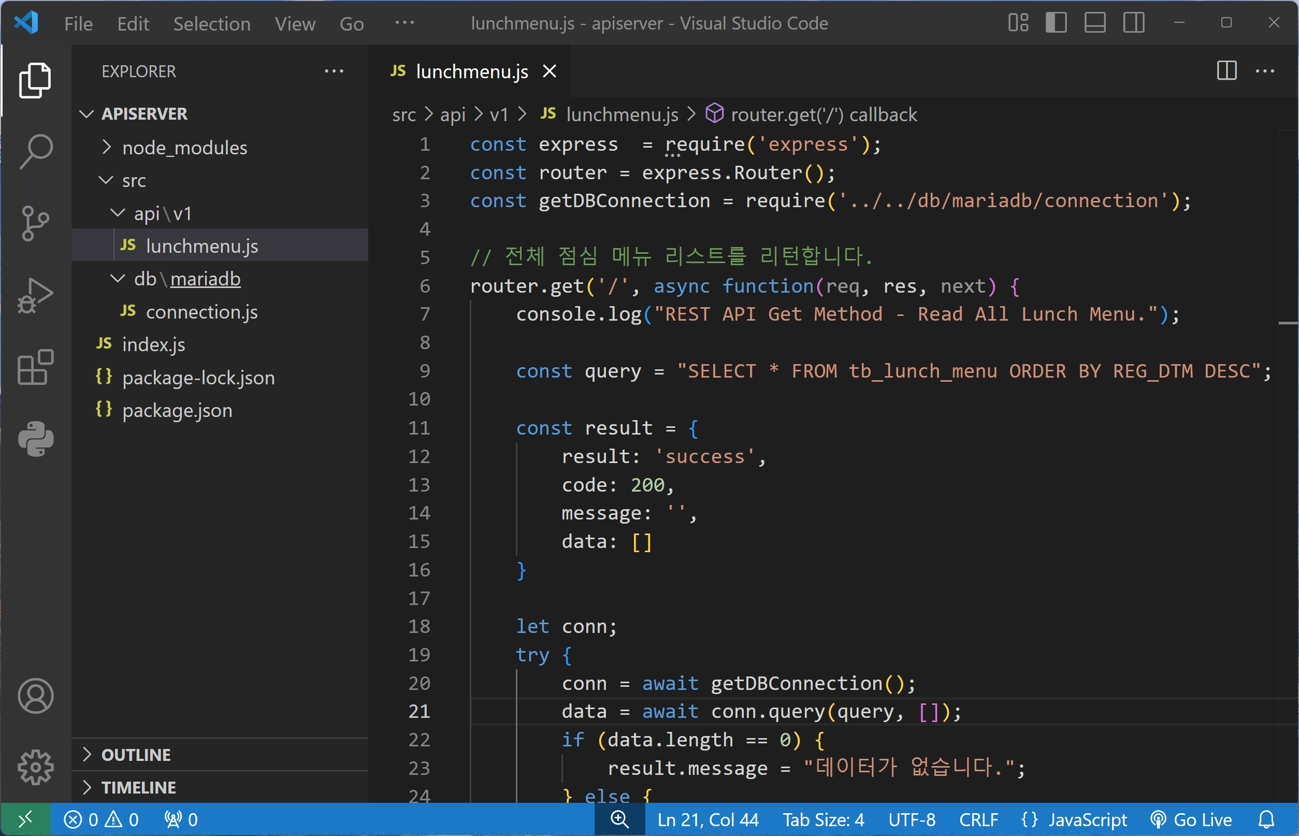1299x836 pixels.
Task: Click the src breadcrumb segment
Action: 403,115
